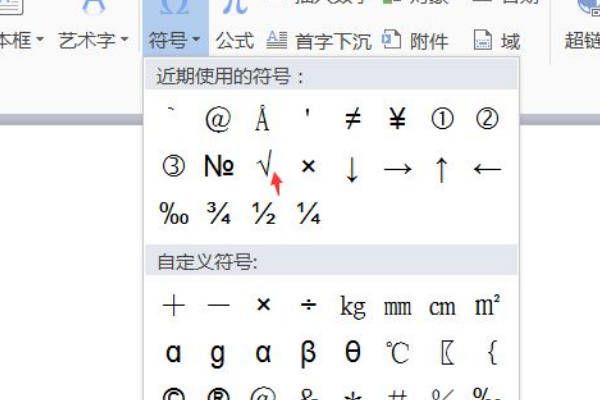The image size is (600, 400).
Task: Insert the × symbol in recent symbols
Action: (308, 167)
